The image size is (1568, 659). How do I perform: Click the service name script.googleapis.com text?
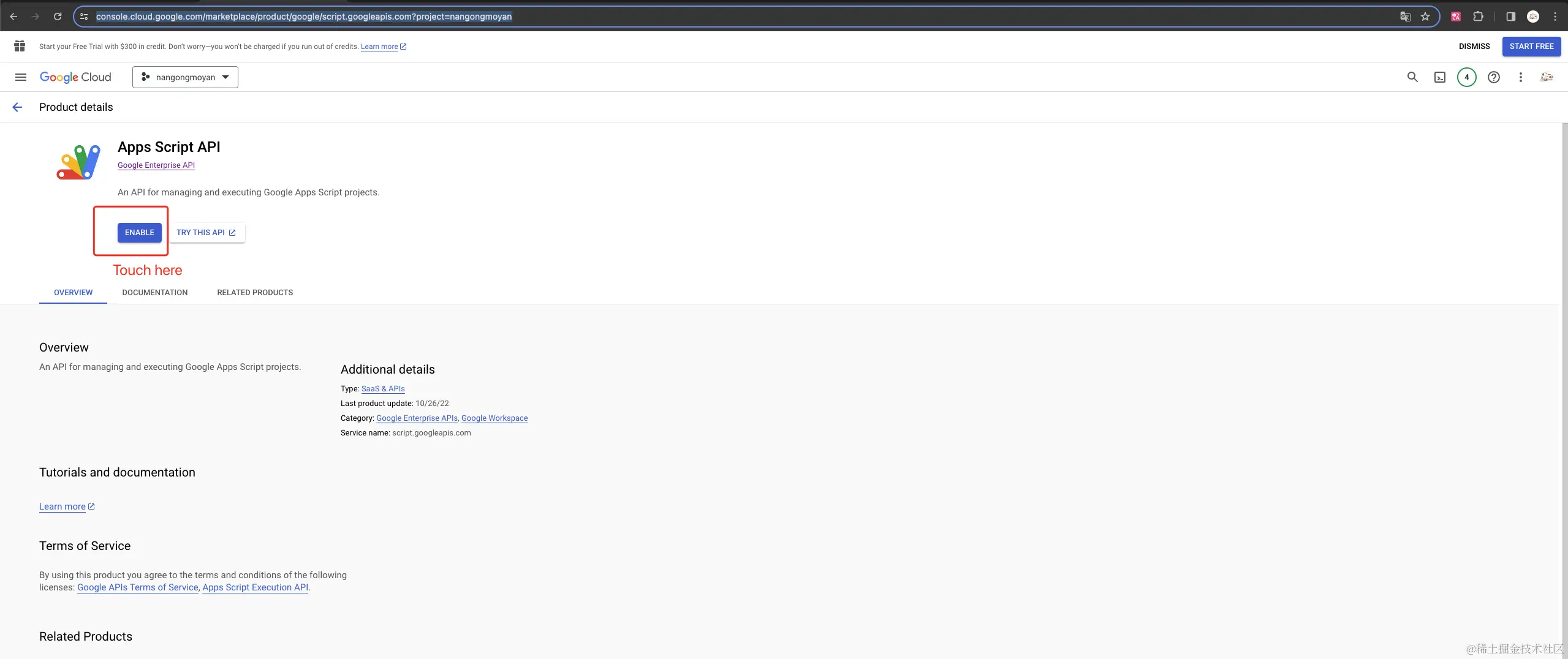pos(431,433)
